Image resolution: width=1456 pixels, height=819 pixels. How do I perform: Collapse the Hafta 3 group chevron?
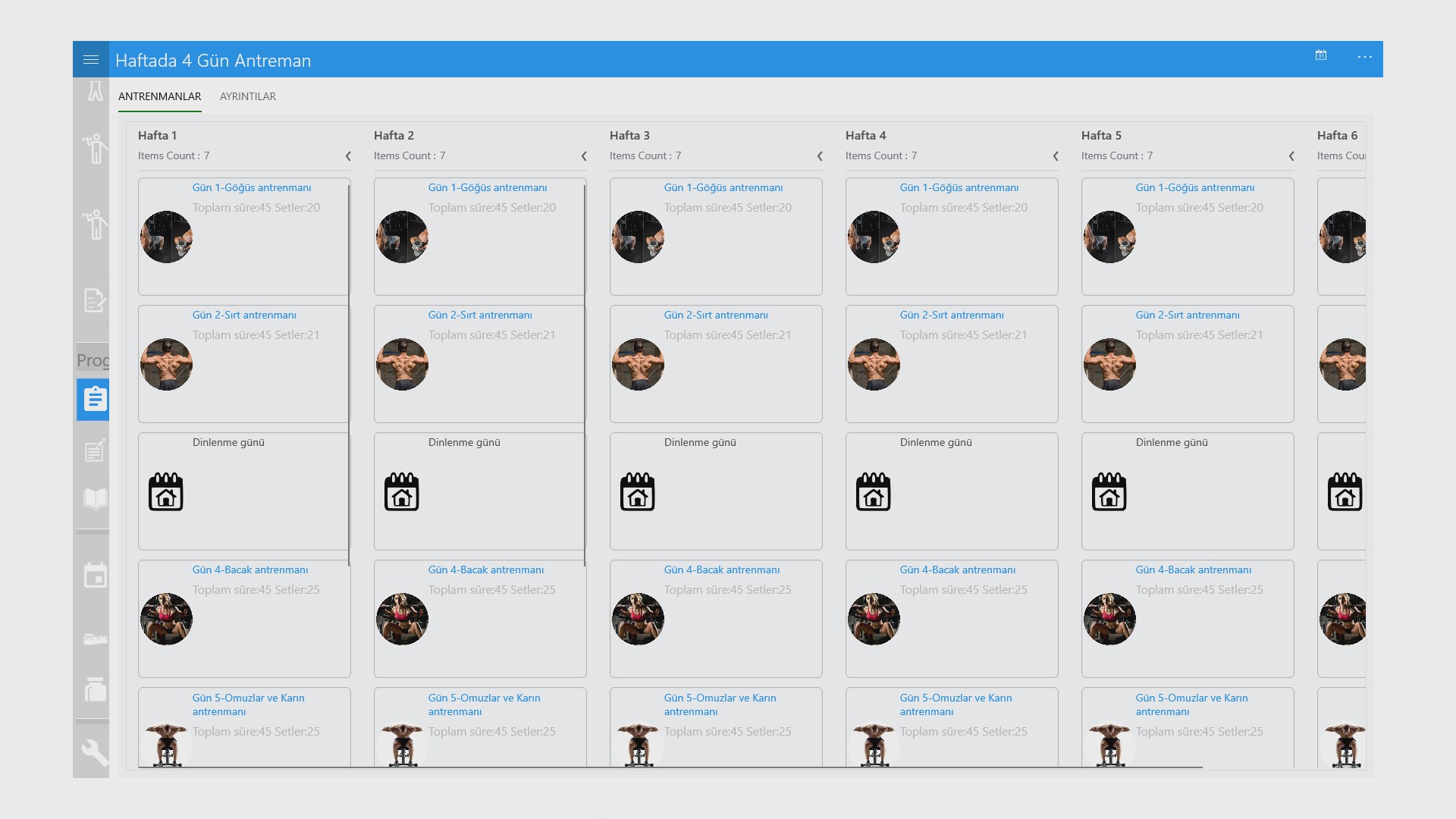click(820, 156)
